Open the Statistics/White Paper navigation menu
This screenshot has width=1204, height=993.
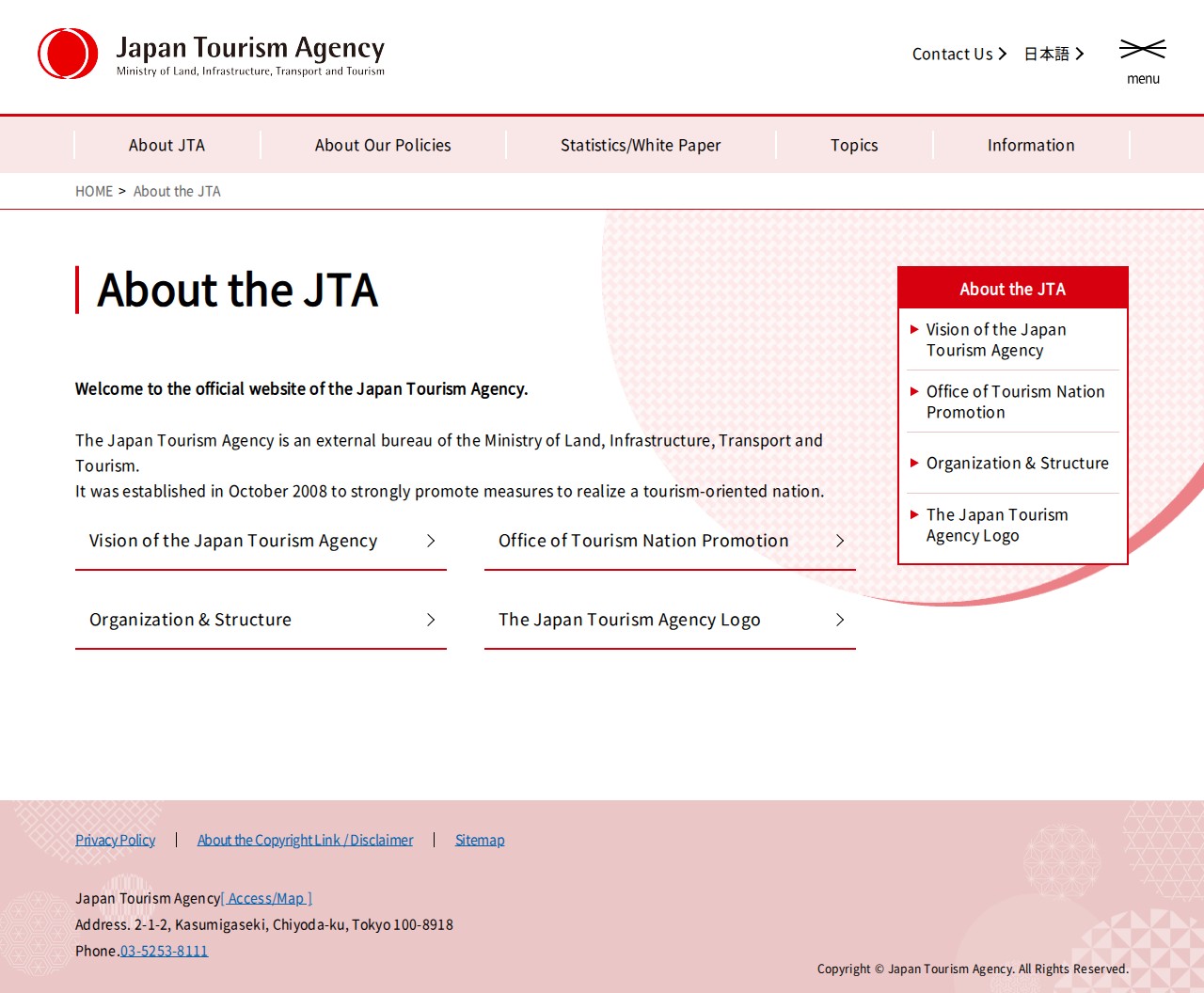pyautogui.click(x=641, y=145)
